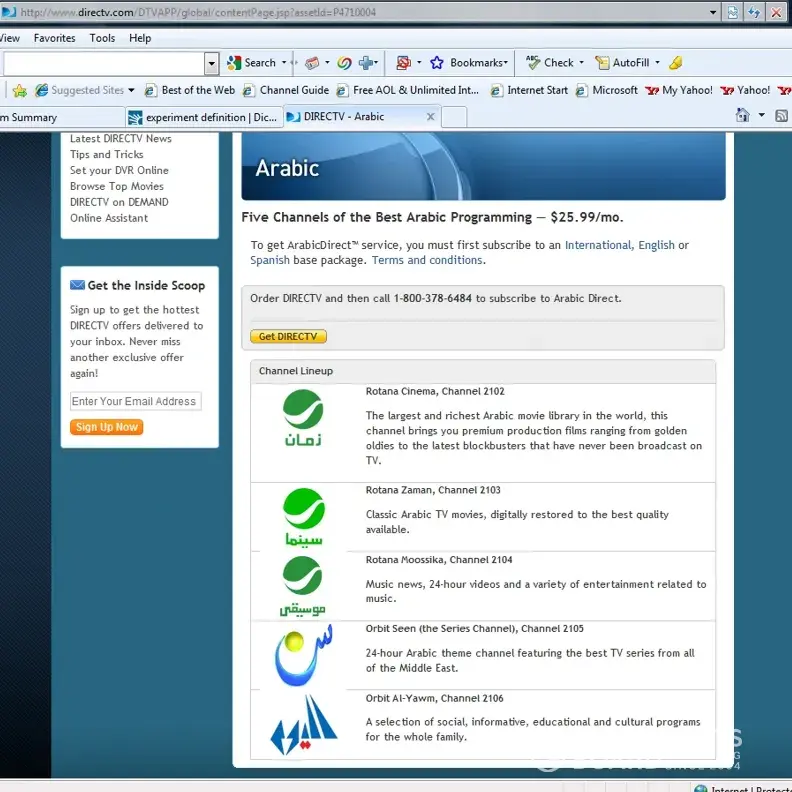Open the AutoFill dropdown arrow
This screenshot has width=792, height=792.
pyautogui.click(x=657, y=63)
